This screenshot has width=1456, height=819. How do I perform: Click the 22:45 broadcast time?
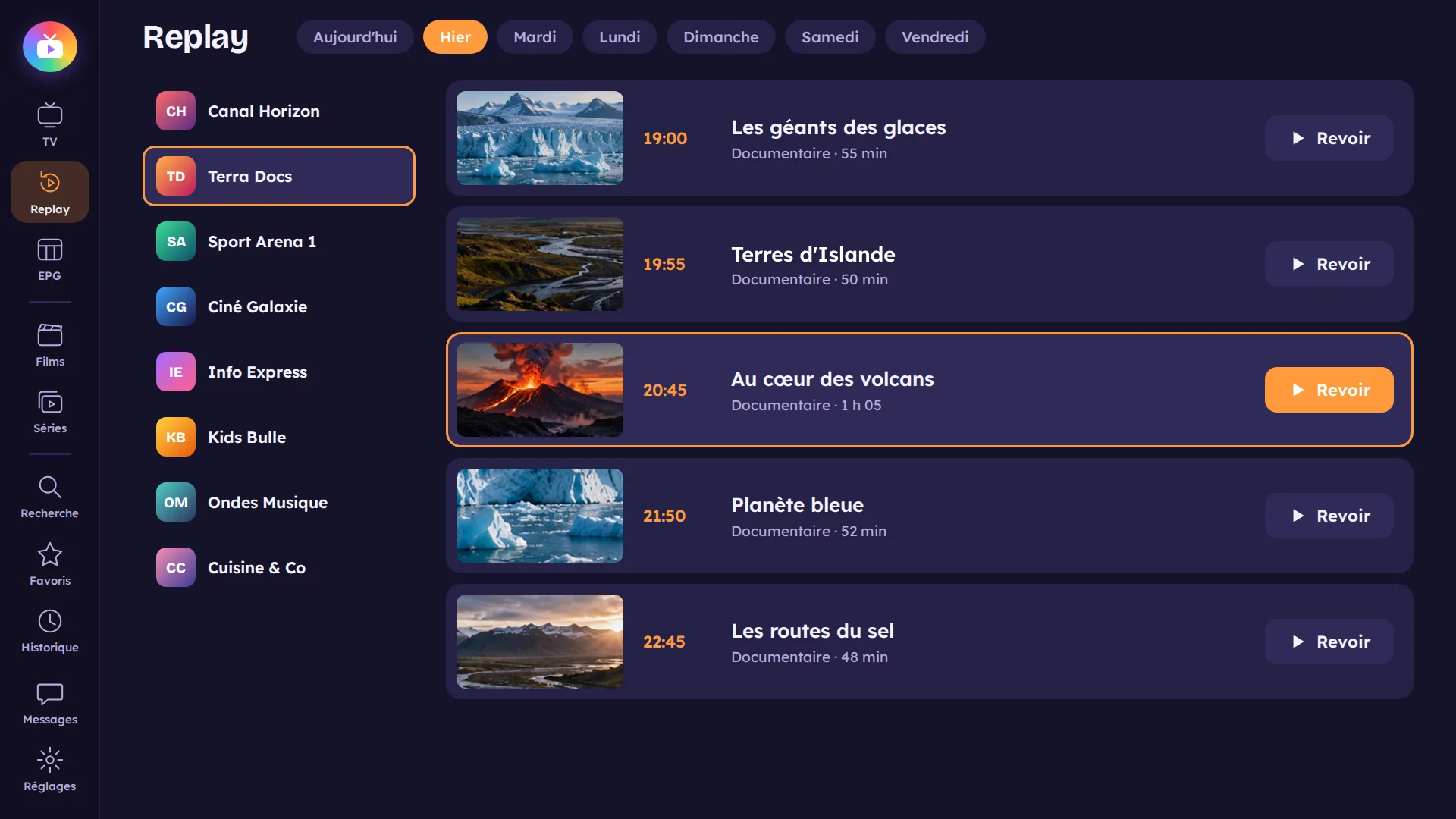pos(664,642)
